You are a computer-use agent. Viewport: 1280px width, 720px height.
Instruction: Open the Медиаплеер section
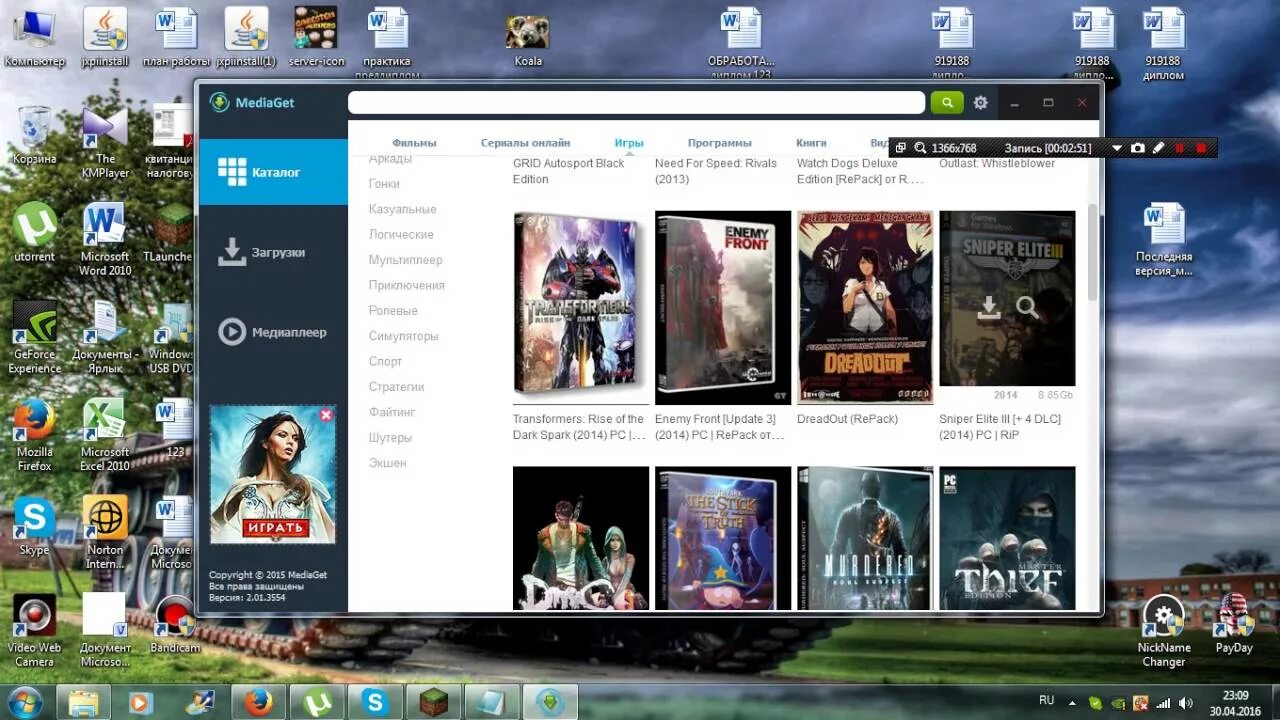pyautogui.click(x=273, y=332)
